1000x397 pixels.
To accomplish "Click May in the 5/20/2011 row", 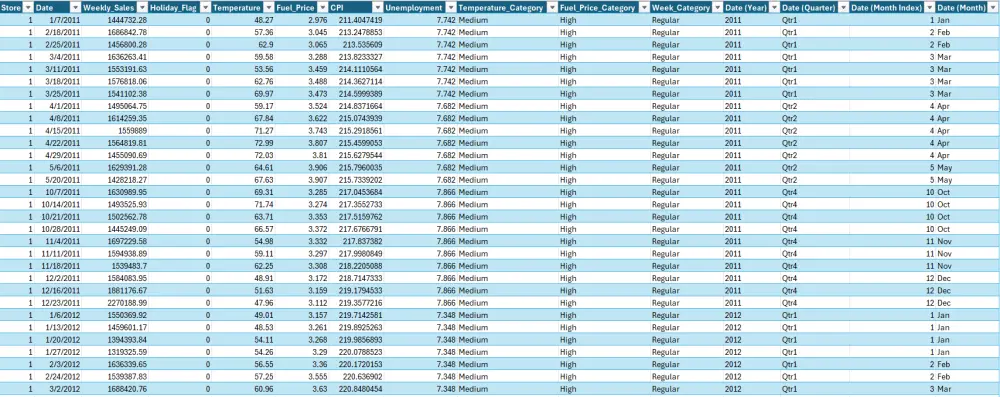I will (x=945, y=180).
